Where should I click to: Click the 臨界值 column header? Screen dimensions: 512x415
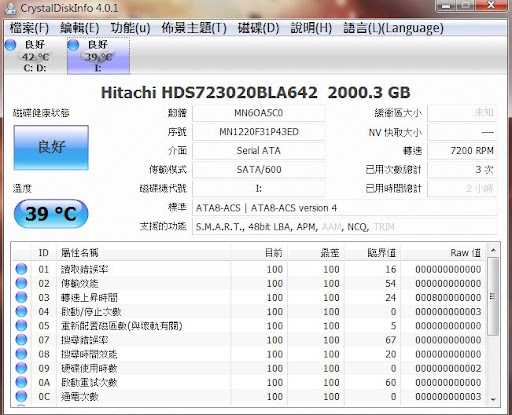[372, 253]
